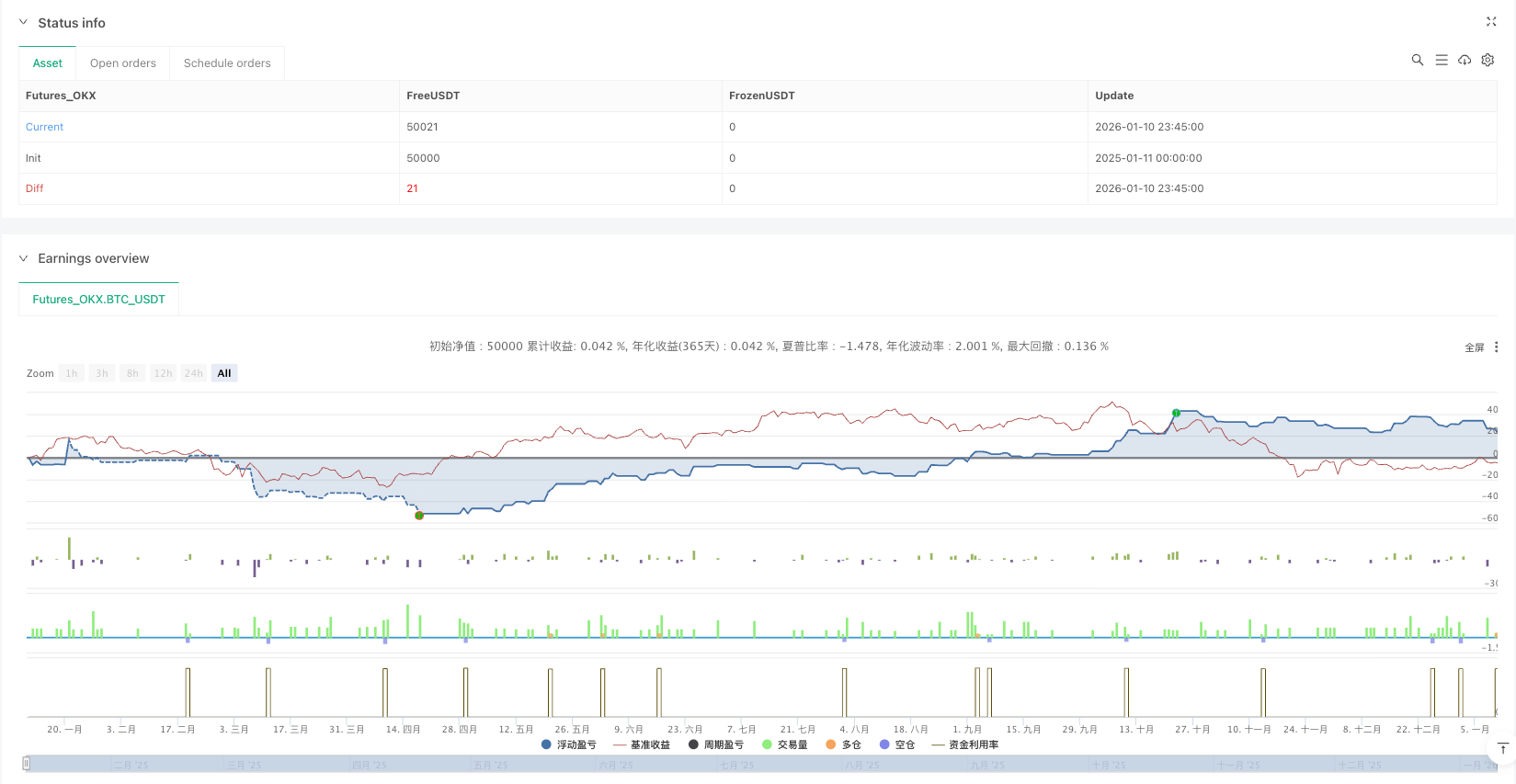This screenshot has width=1516, height=784.
Task: Click the green marker on equity curve peak
Action: point(1176,414)
